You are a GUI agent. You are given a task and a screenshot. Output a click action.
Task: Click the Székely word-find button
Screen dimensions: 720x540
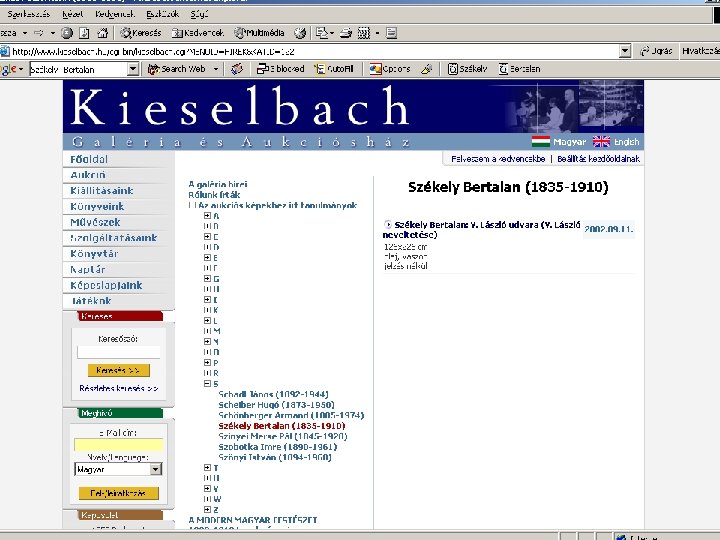click(467, 69)
